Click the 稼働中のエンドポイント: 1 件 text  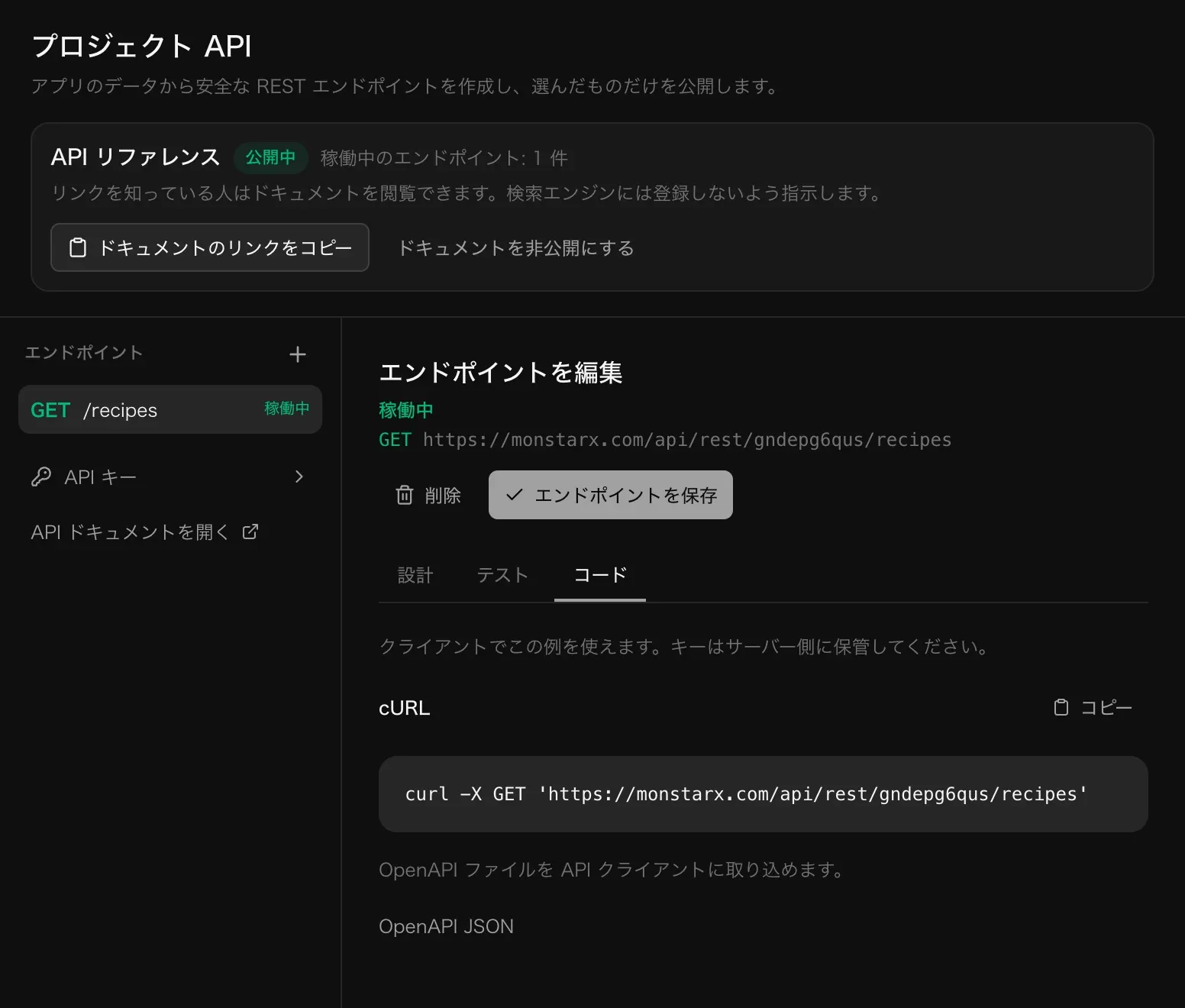(x=444, y=158)
